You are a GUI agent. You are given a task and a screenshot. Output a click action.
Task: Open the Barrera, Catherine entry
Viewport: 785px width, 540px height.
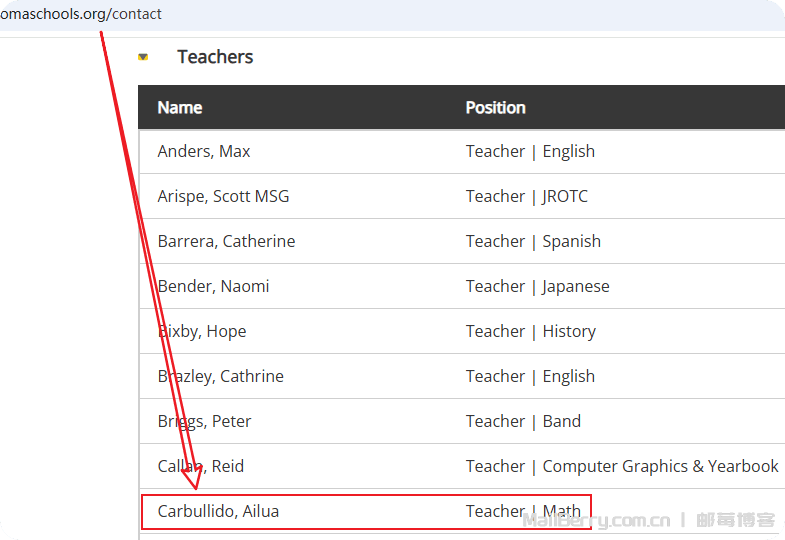tap(226, 241)
